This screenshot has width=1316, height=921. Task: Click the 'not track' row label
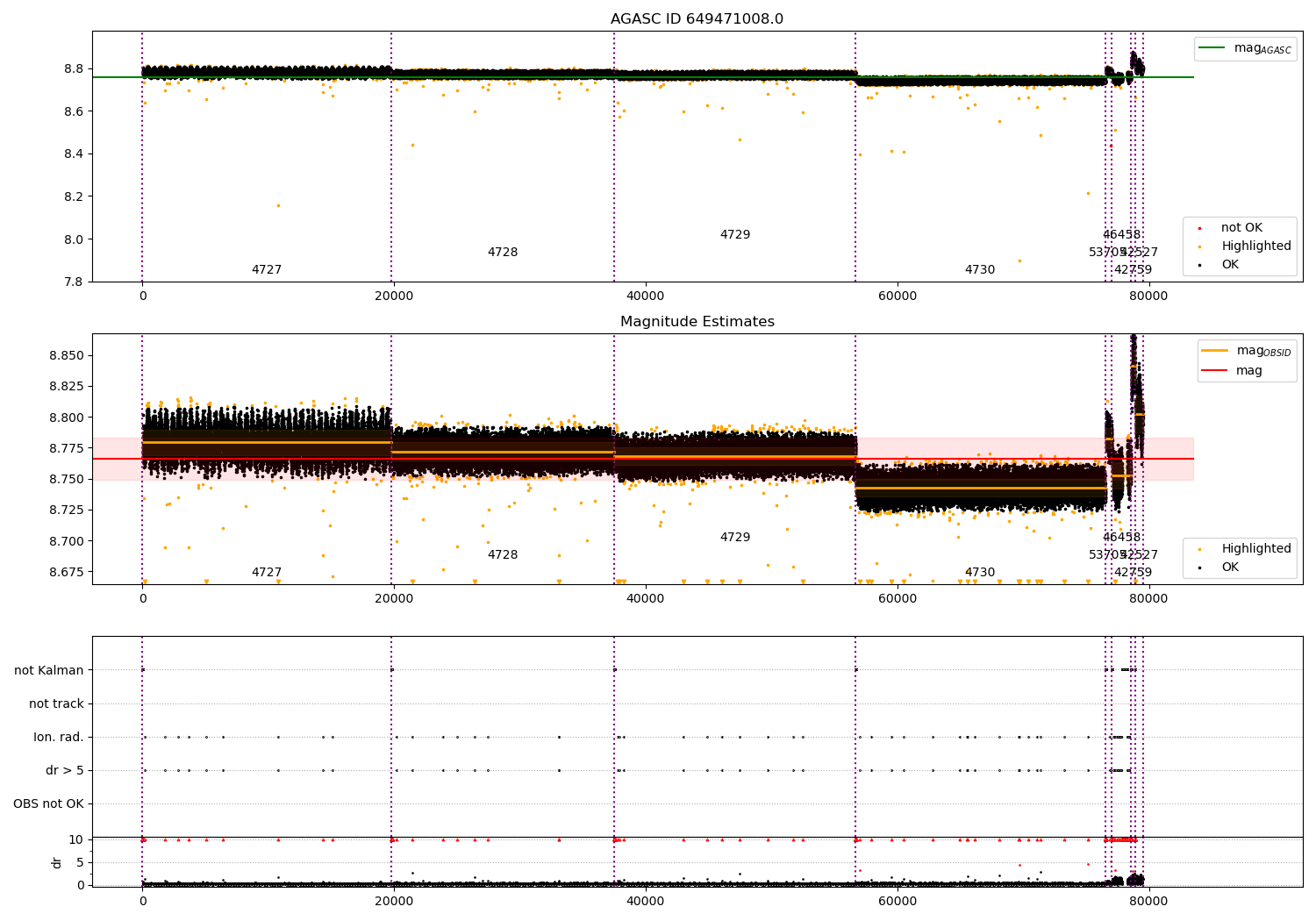click(56, 704)
